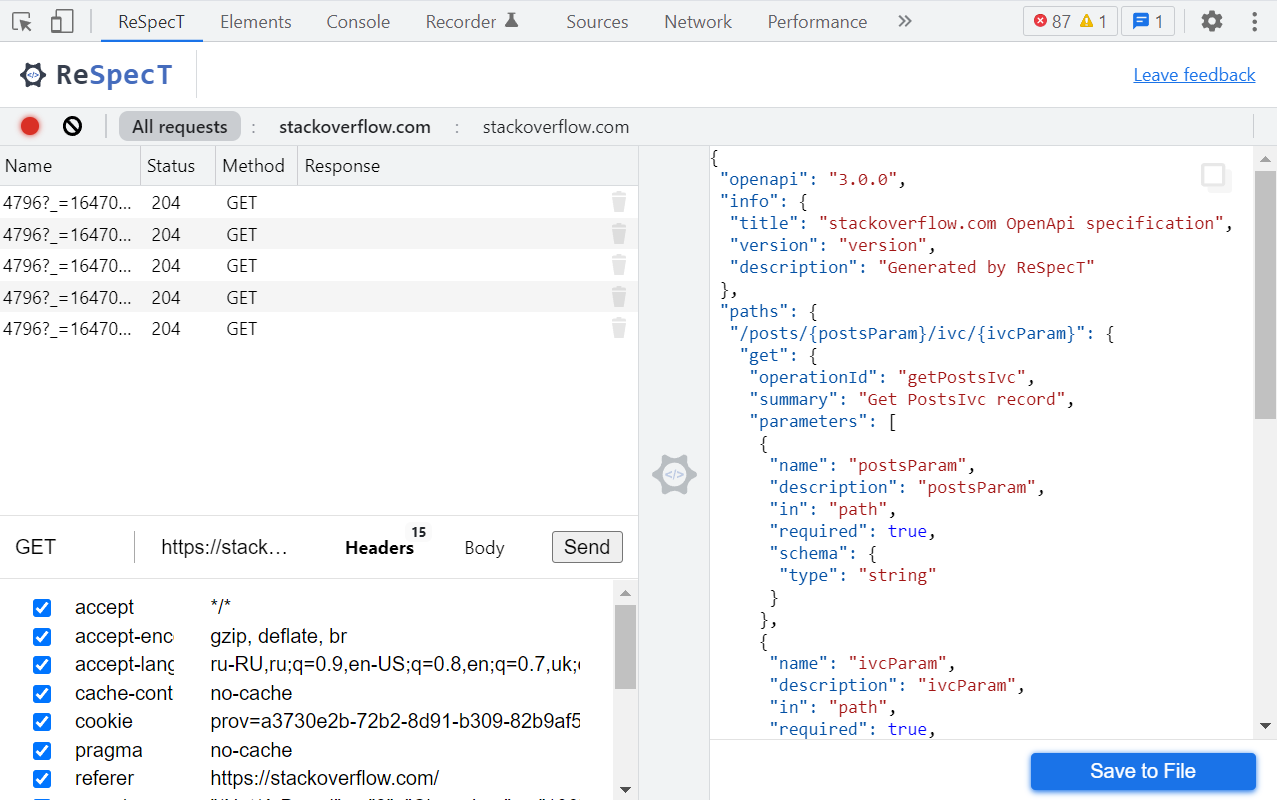Click the red record requests button
This screenshot has height=800, width=1280.
click(30, 126)
